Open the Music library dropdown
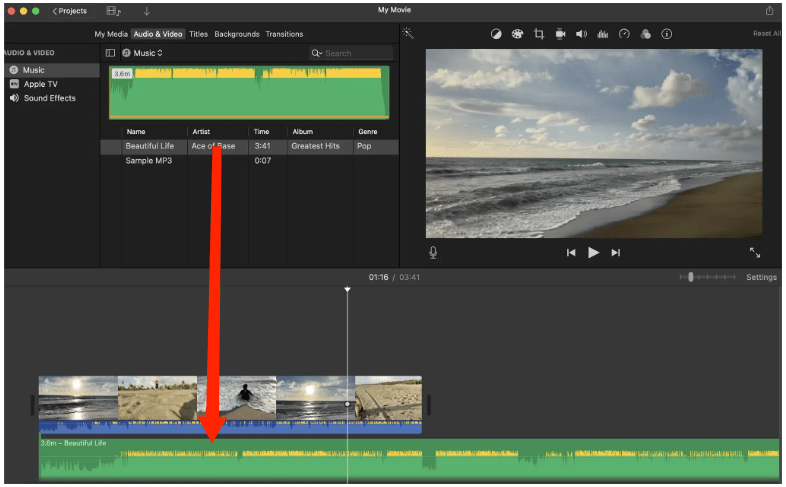 [143, 53]
